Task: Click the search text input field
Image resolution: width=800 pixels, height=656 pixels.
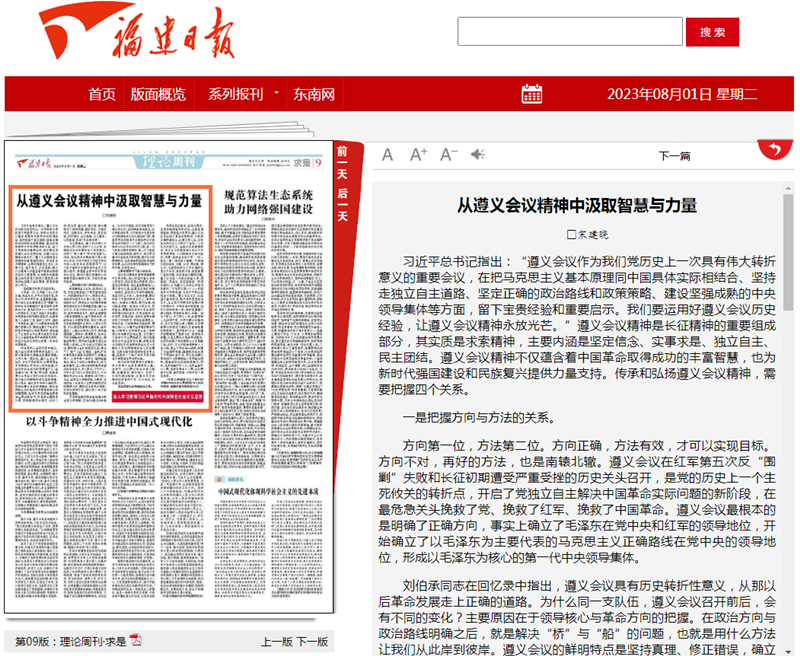Action: pyautogui.click(x=570, y=32)
